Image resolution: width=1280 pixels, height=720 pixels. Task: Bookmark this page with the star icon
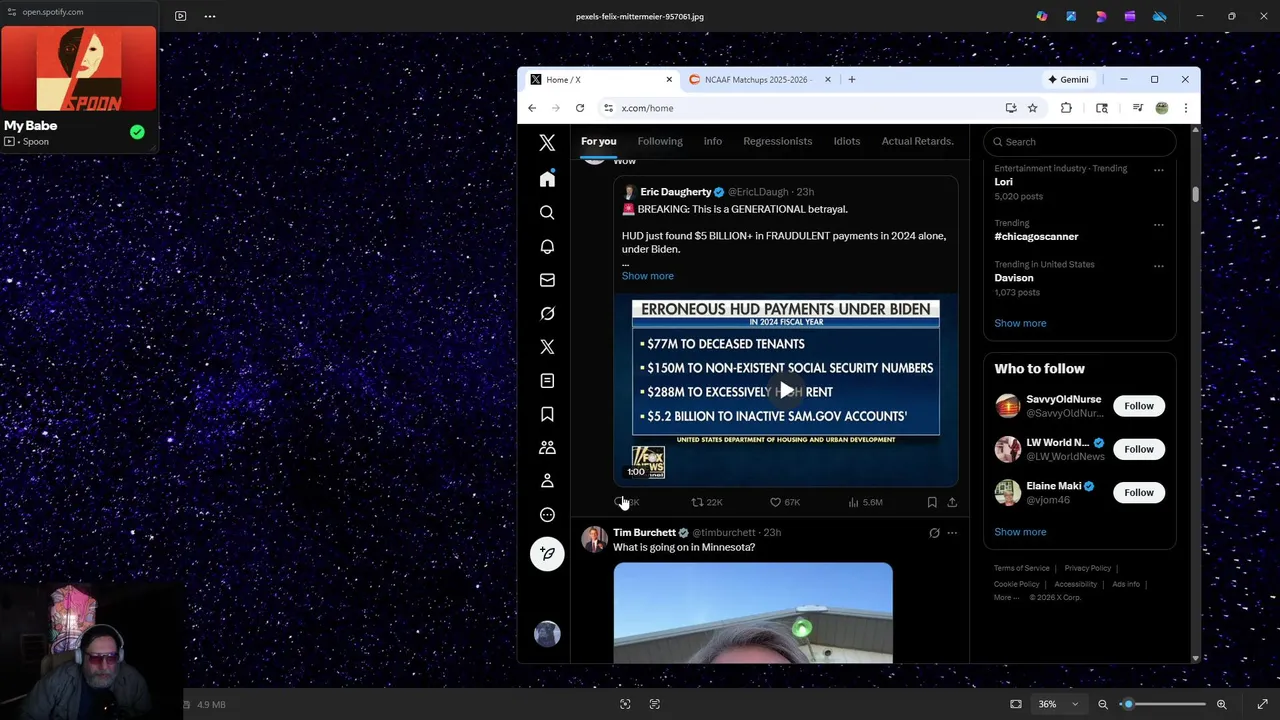[1032, 108]
